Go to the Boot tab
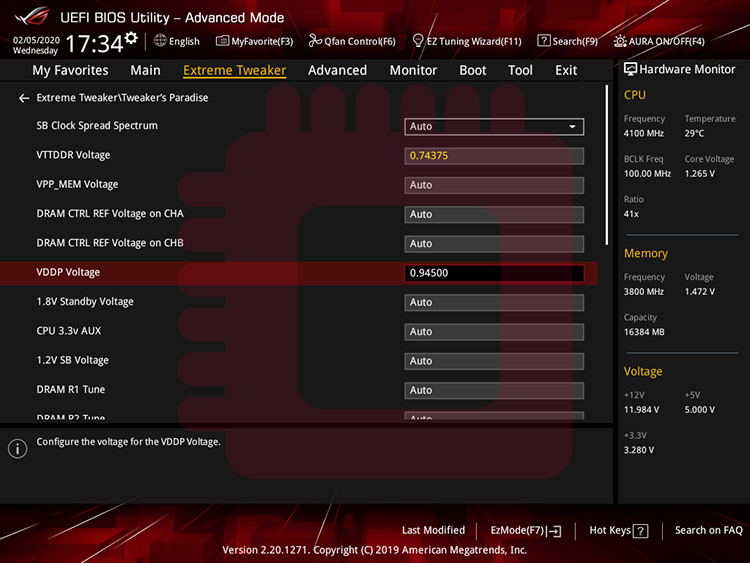Screen dimensions: 750x563 tap(473, 70)
